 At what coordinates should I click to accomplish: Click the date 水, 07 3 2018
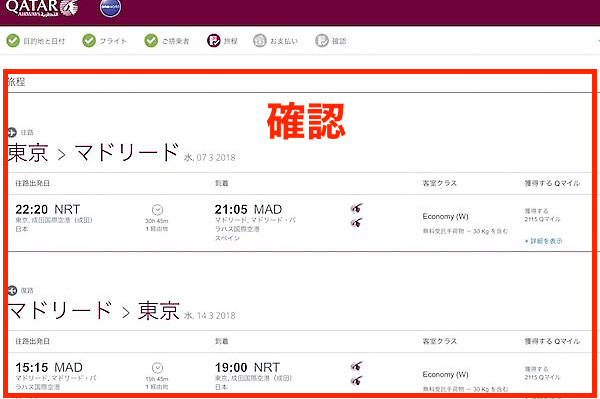tap(210, 158)
